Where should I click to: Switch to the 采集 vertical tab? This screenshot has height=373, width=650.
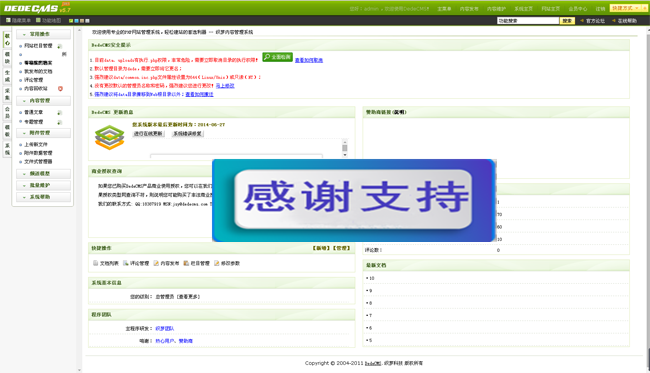point(7,94)
